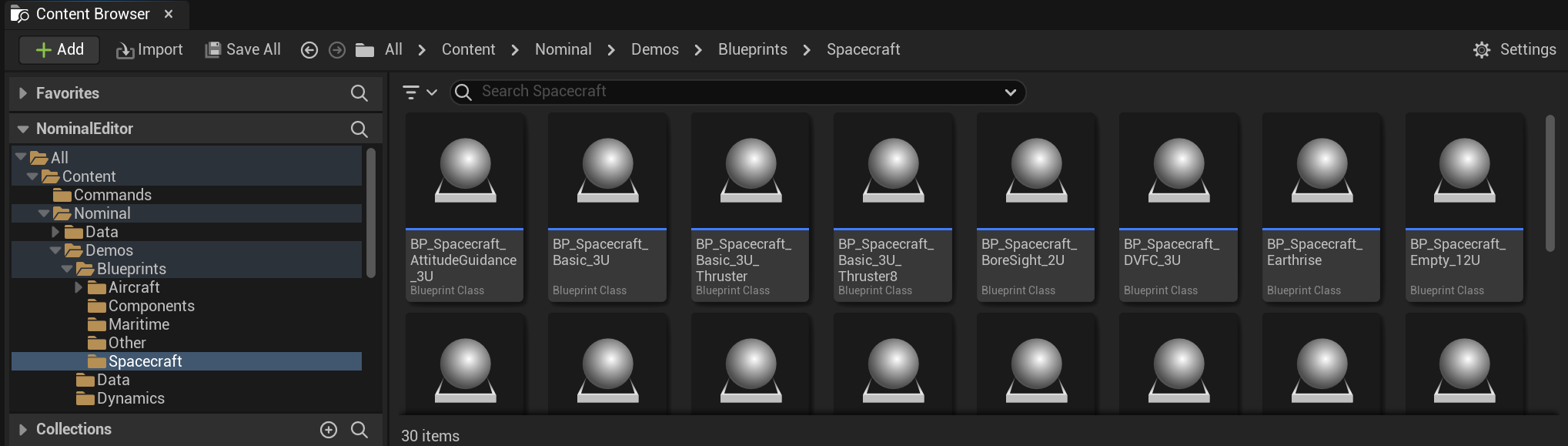This screenshot has height=446, width=1568.
Task: Open the chevron menu after All breadcrumb
Action: pos(422,50)
